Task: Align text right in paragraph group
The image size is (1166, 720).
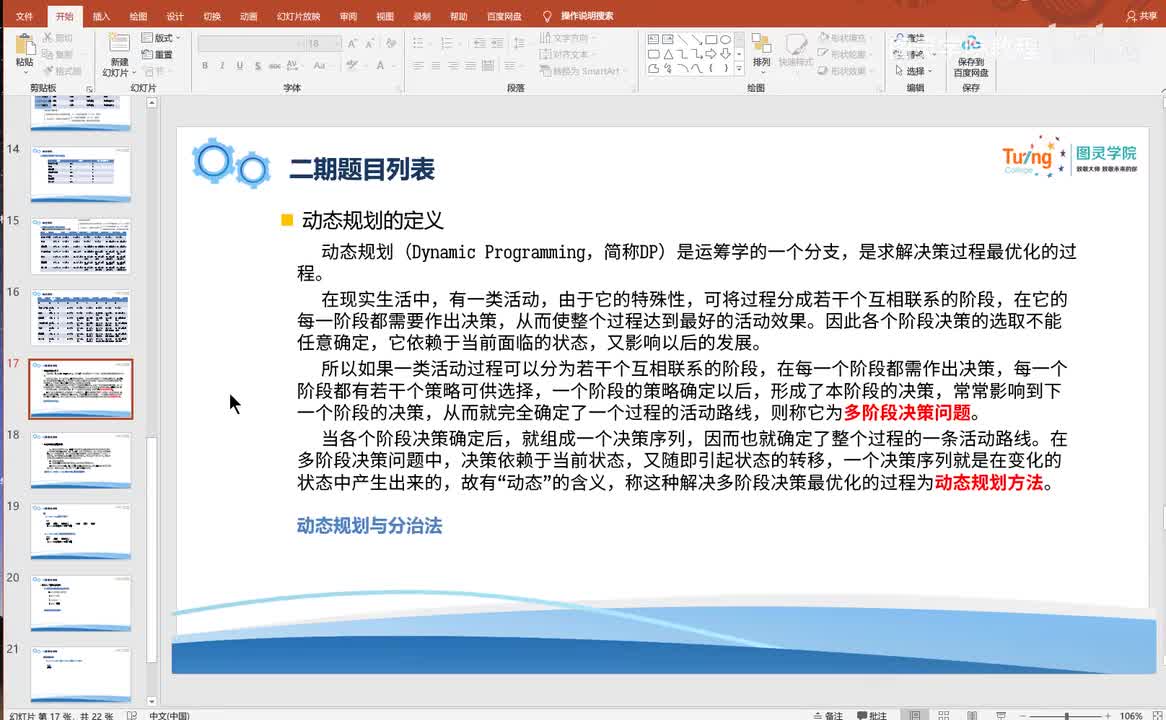Action: pyautogui.click(x=453, y=65)
